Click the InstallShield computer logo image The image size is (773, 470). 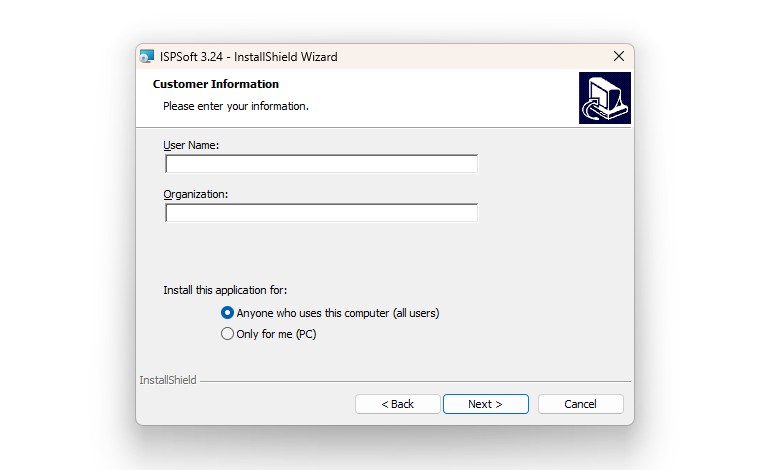604,98
